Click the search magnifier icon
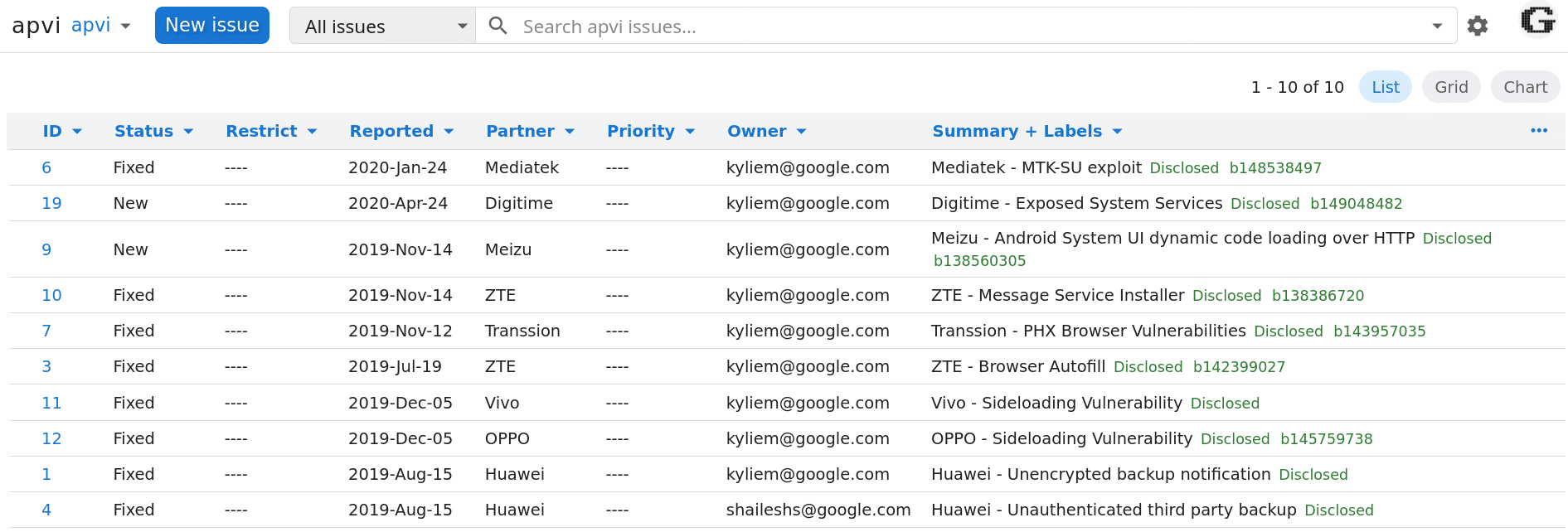 [x=498, y=26]
